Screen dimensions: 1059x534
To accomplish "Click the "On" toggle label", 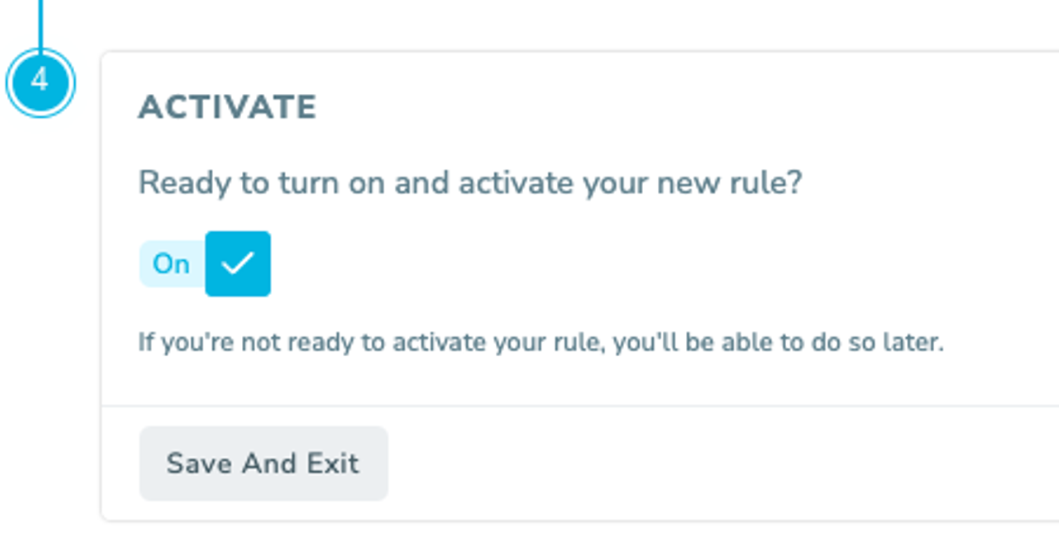I will (171, 264).
